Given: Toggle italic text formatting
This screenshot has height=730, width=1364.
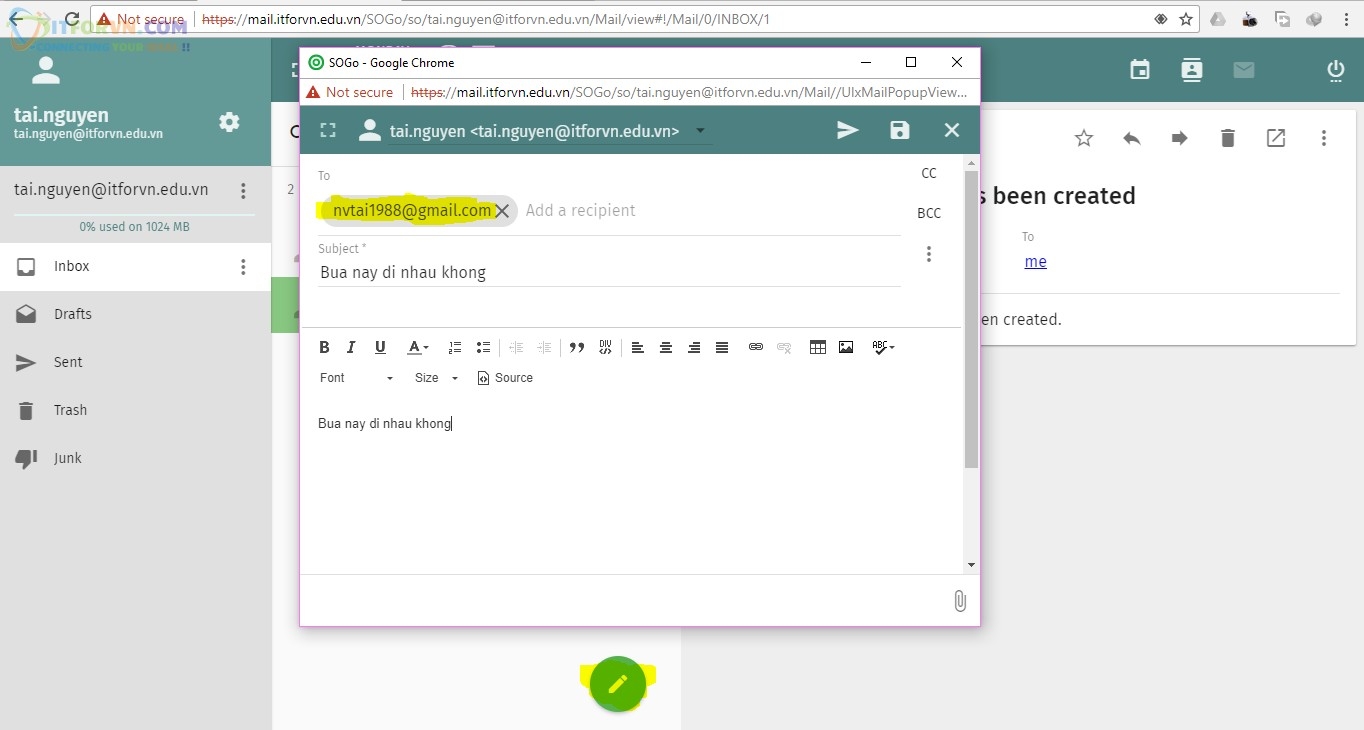Looking at the screenshot, I should click(x=351, y=347).
